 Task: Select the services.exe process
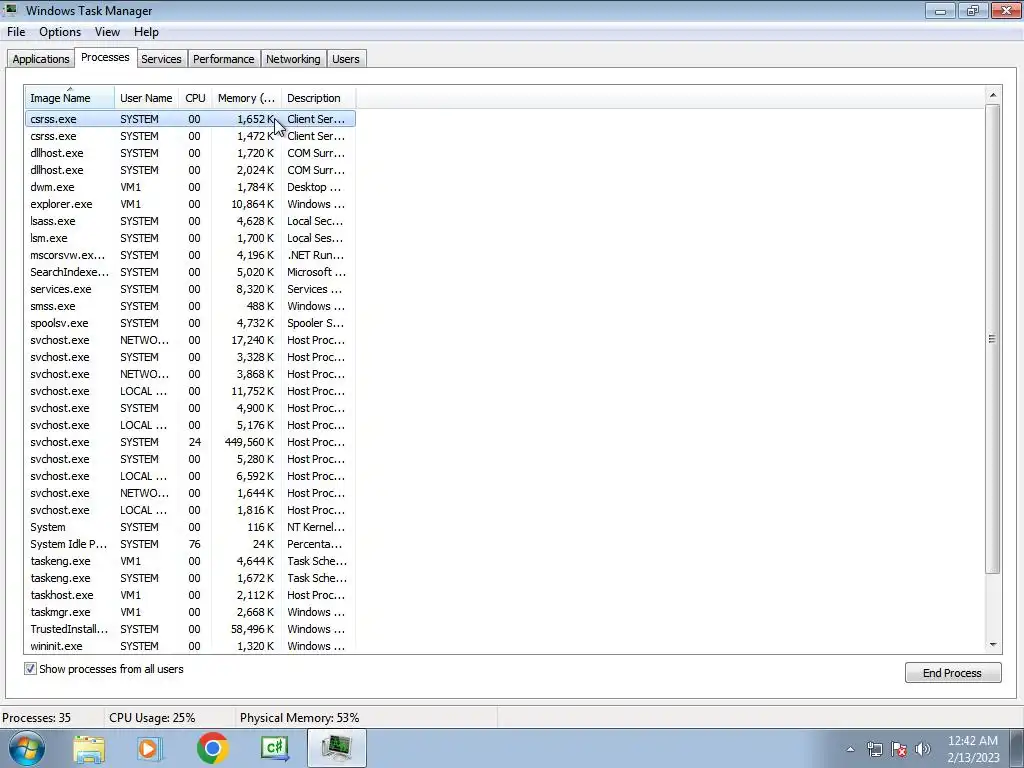[190, 289]
